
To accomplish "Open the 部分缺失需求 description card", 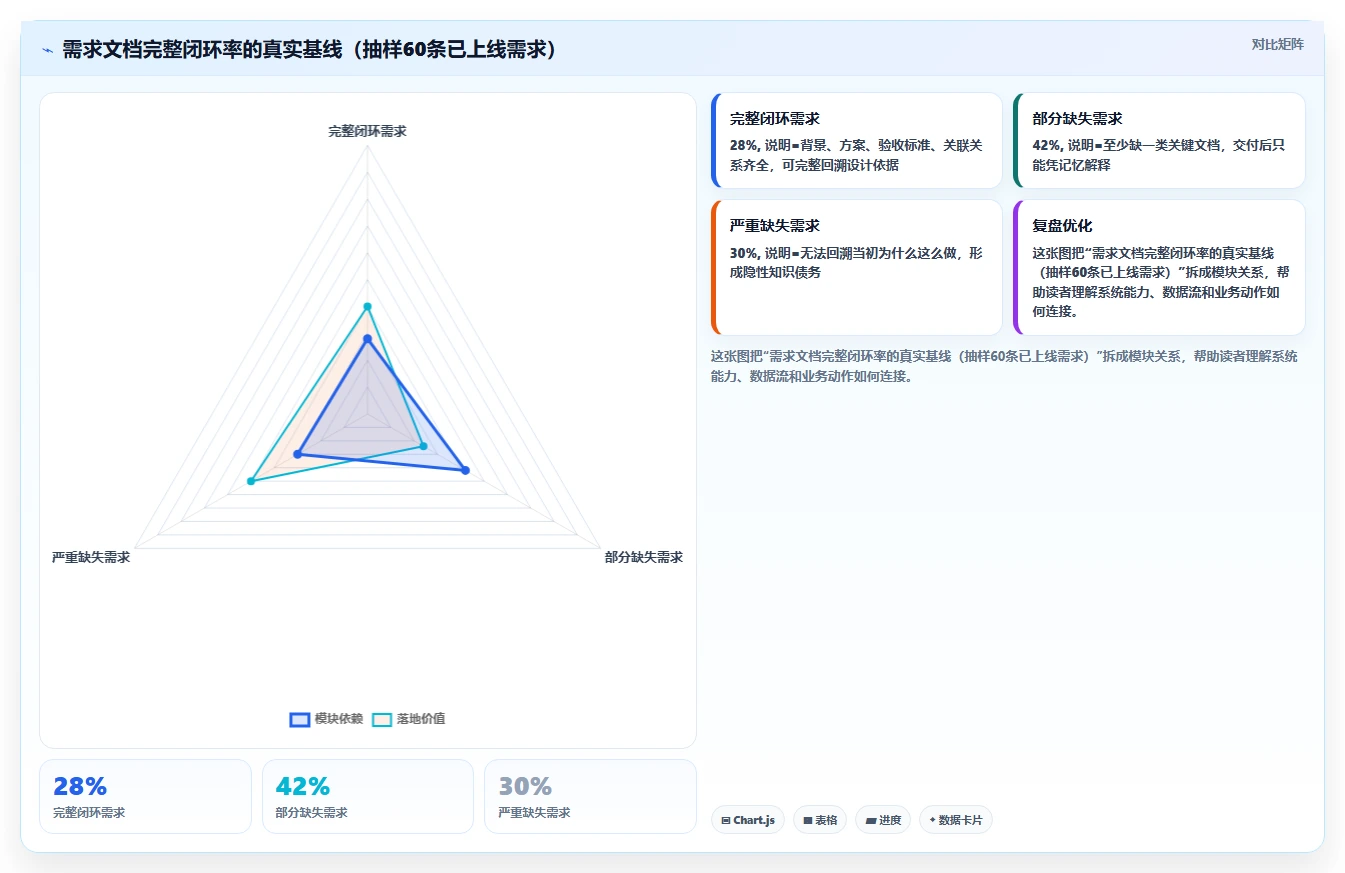I will [1159, 140].
